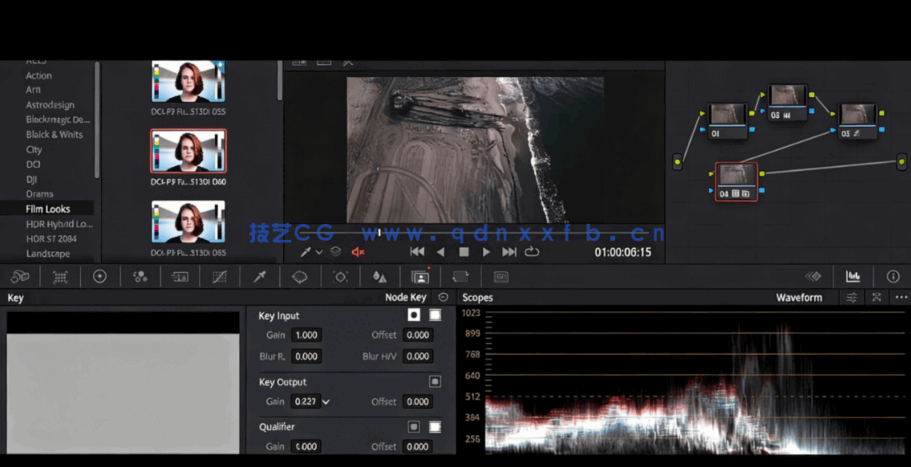Click the Blur R. value field
The width and height of the screenshot is (911, 467).
(x=306, y=356)
